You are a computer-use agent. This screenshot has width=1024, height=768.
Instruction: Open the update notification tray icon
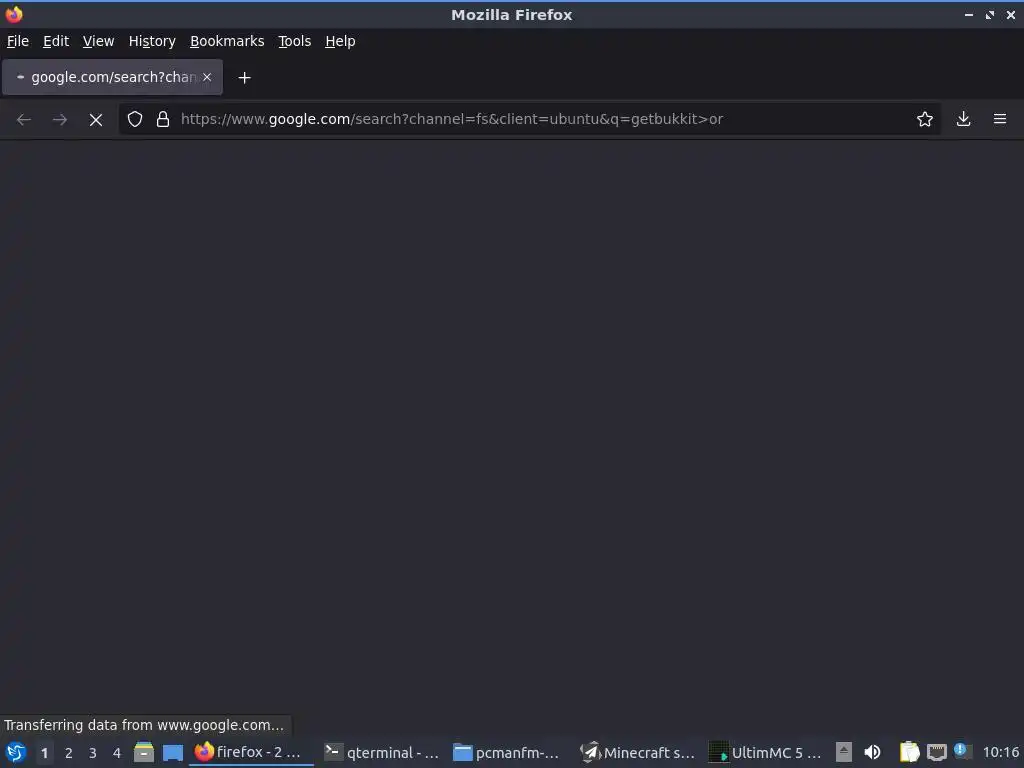961,750
